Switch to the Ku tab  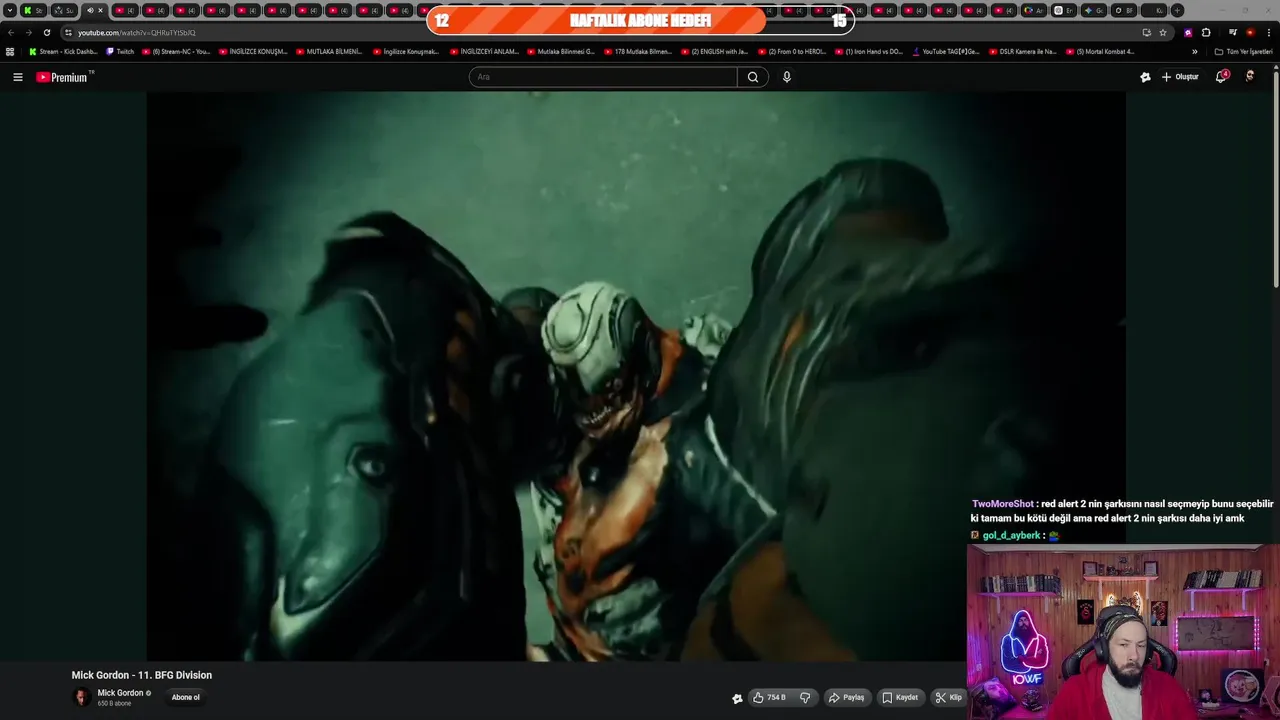pos(1154,10)
